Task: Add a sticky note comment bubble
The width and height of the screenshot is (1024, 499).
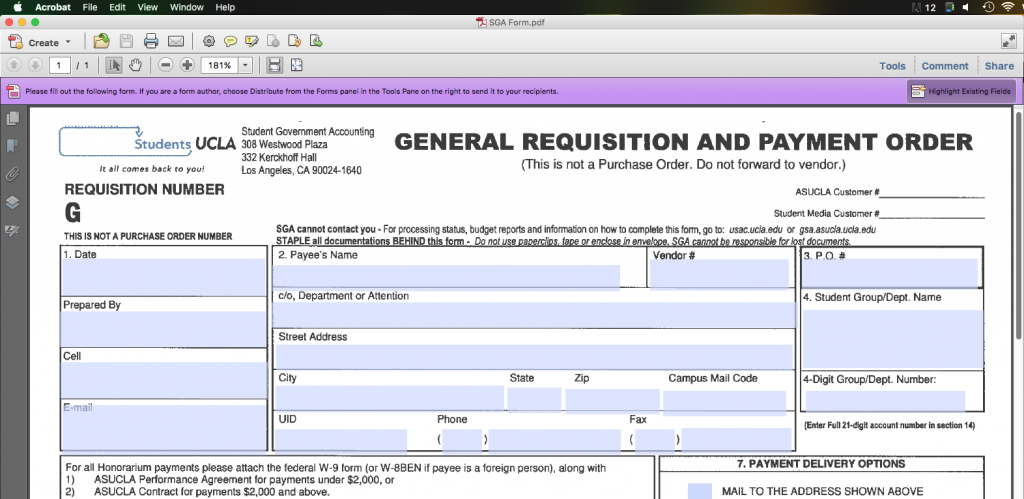Action: click(230, 42)
